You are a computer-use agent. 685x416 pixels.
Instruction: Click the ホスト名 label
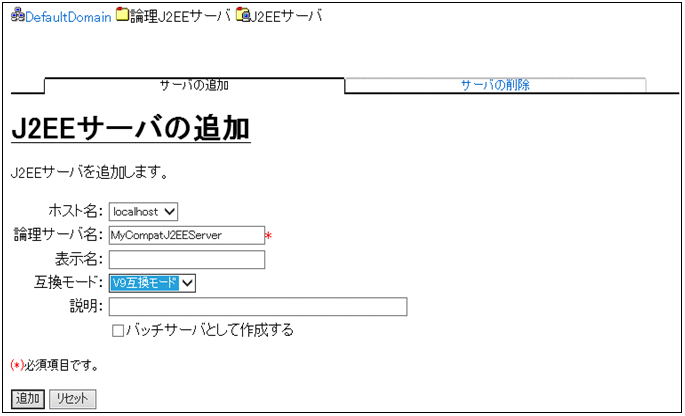(76, 211)
